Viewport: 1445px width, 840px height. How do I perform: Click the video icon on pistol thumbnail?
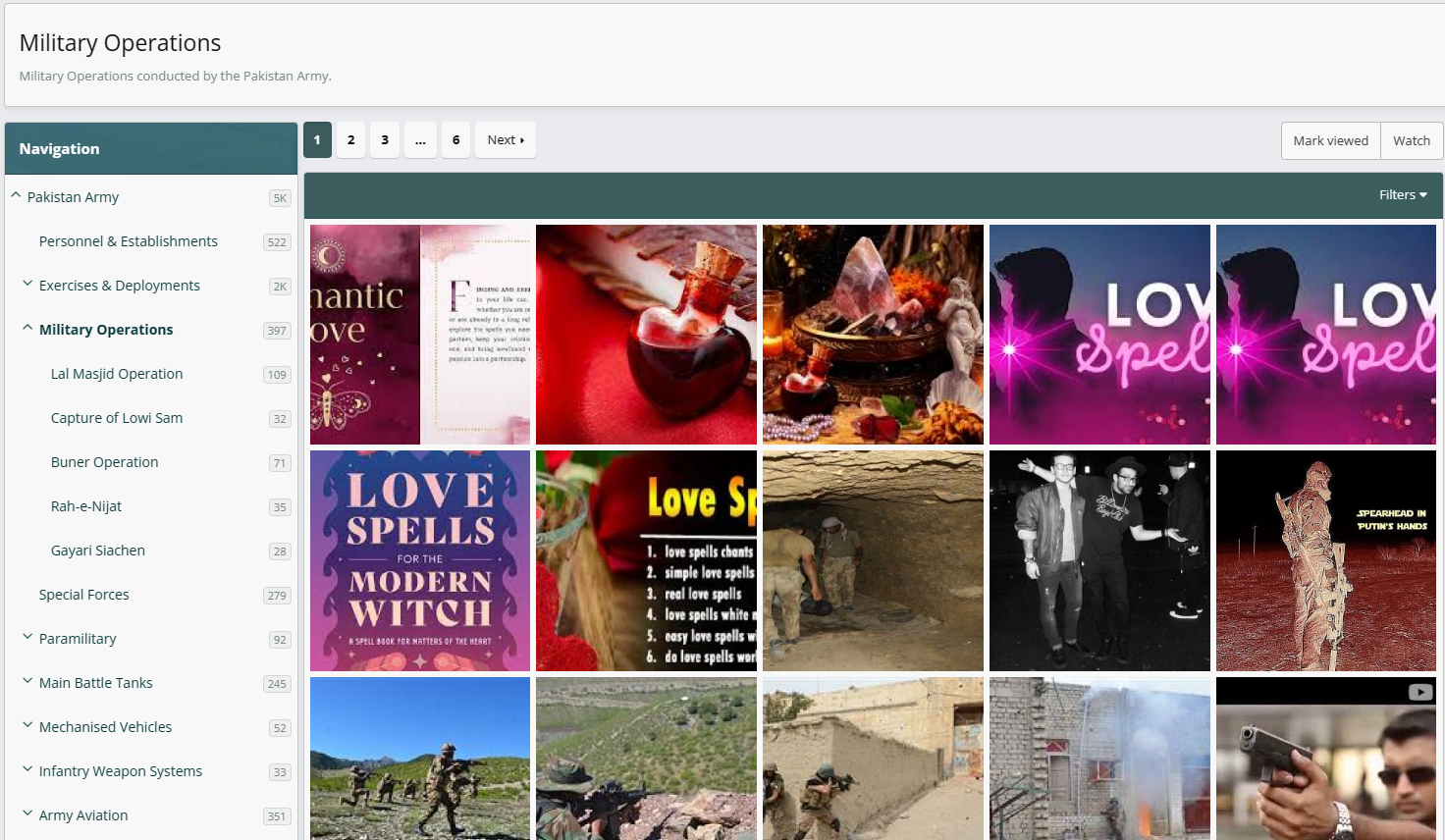[x=1419, y=692]
